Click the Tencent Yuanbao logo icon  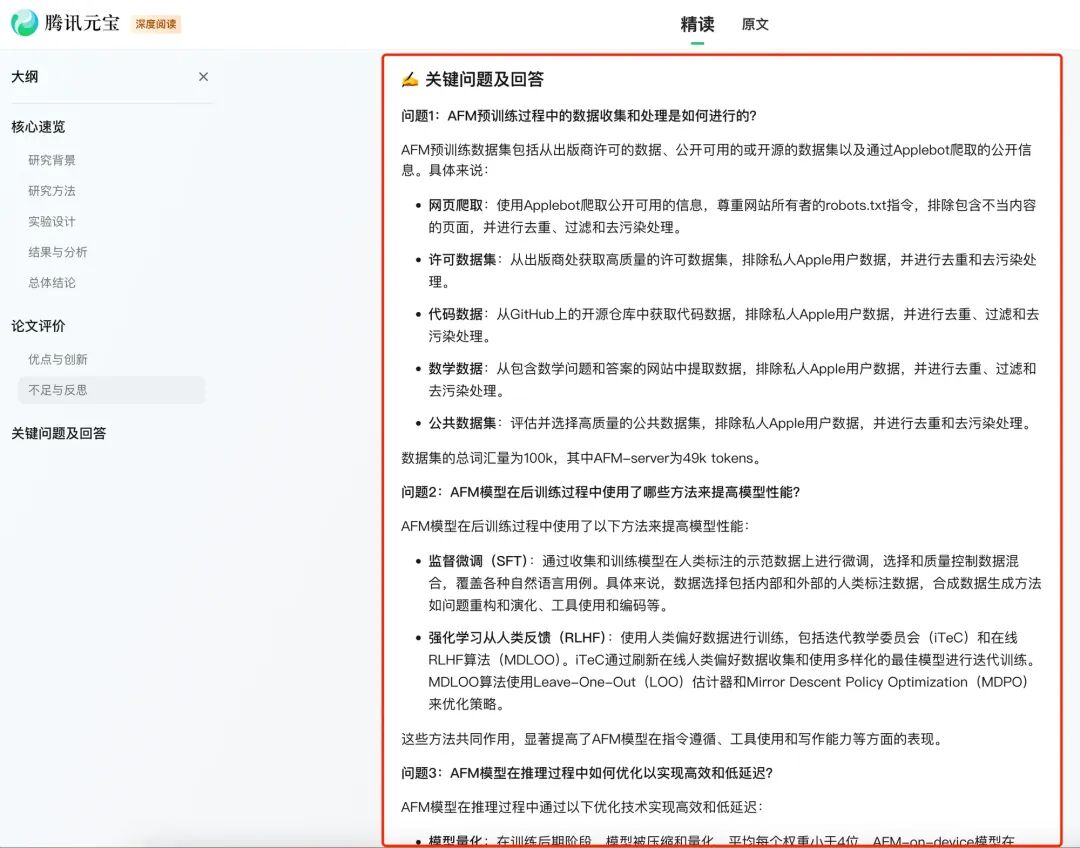25,23
